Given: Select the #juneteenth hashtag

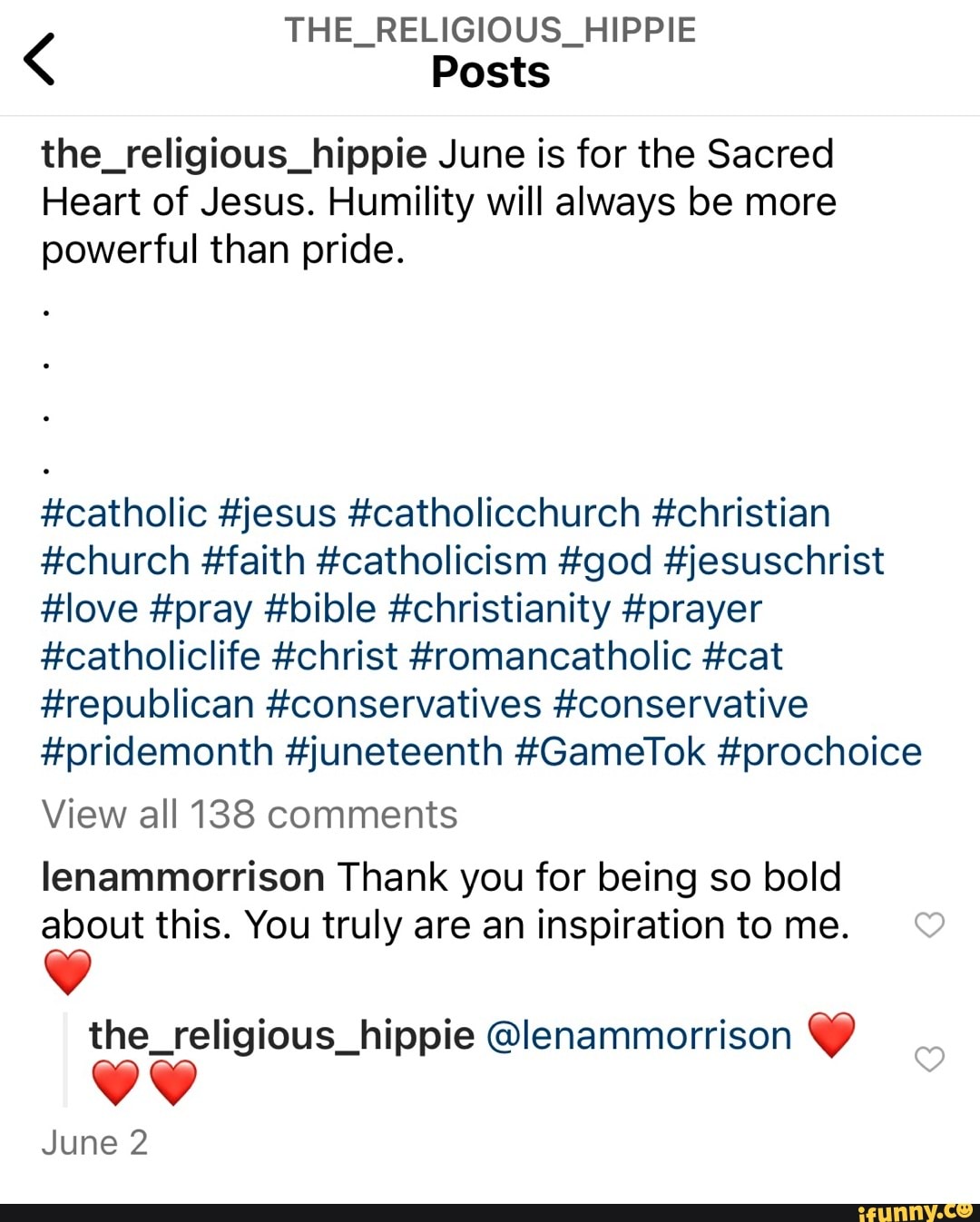Looking at the screenshot, I should 394,752.
